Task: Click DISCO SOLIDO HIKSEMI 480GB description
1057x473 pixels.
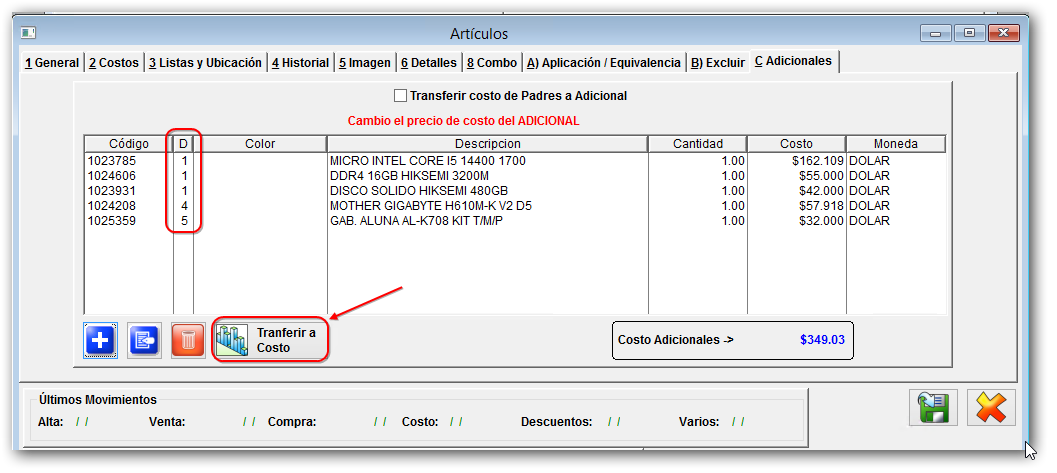Action: tap(419, 191)
